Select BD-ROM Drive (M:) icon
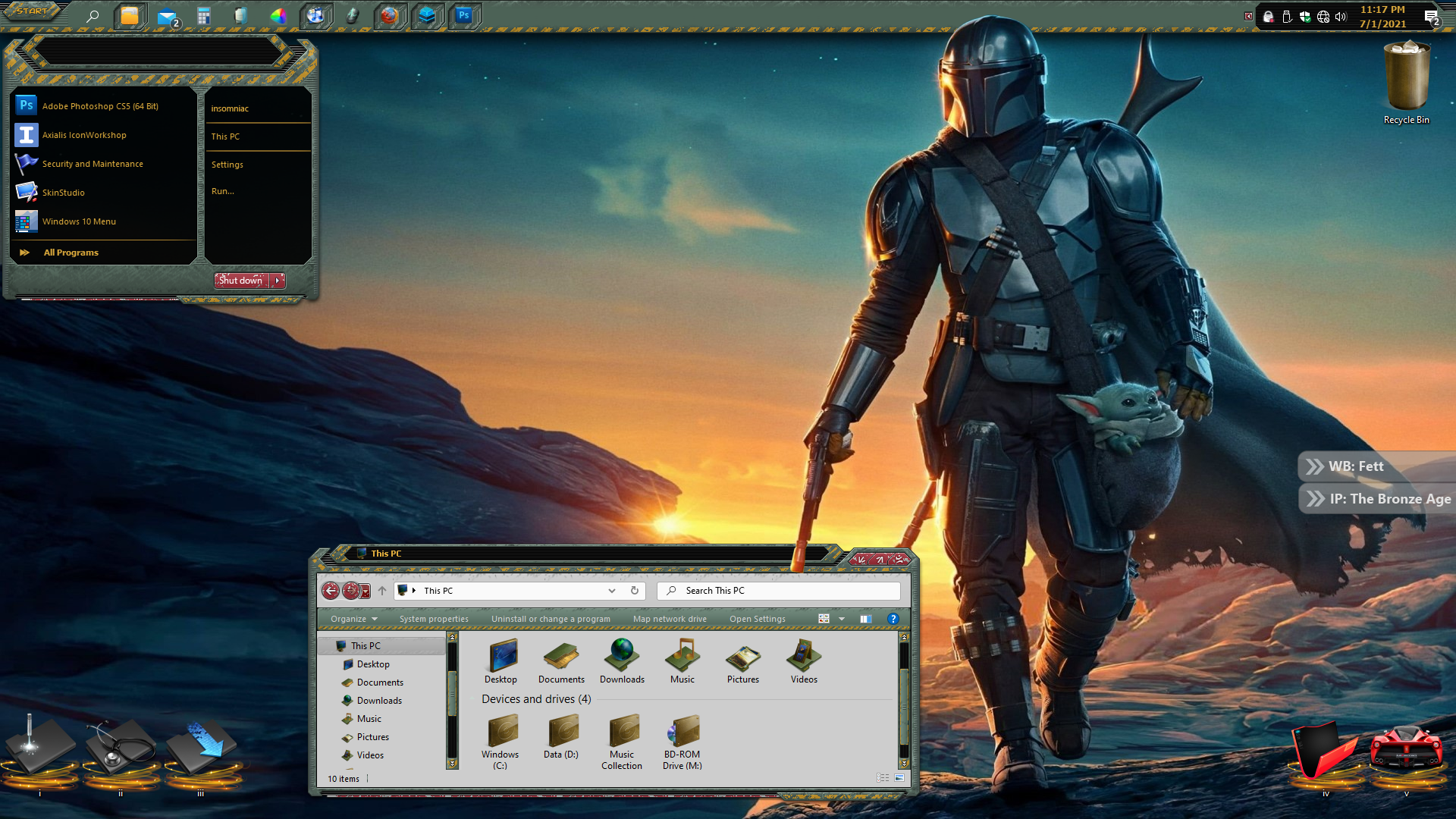This screenshot has height=819, width=1456. 682,742
